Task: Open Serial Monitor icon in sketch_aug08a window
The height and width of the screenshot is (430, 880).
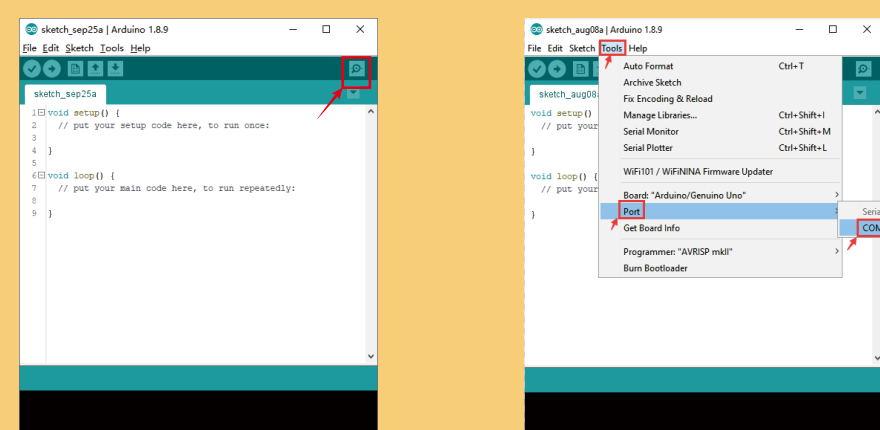Action: [863, 69]
